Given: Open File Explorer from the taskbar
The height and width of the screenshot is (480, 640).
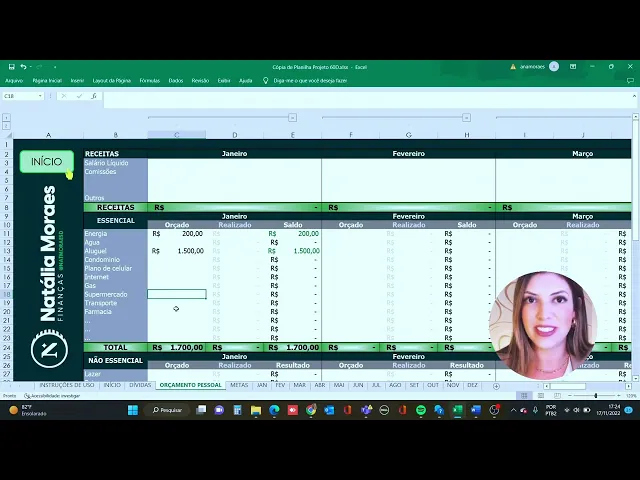Looking at the screenshot, I should click(256, 410).
